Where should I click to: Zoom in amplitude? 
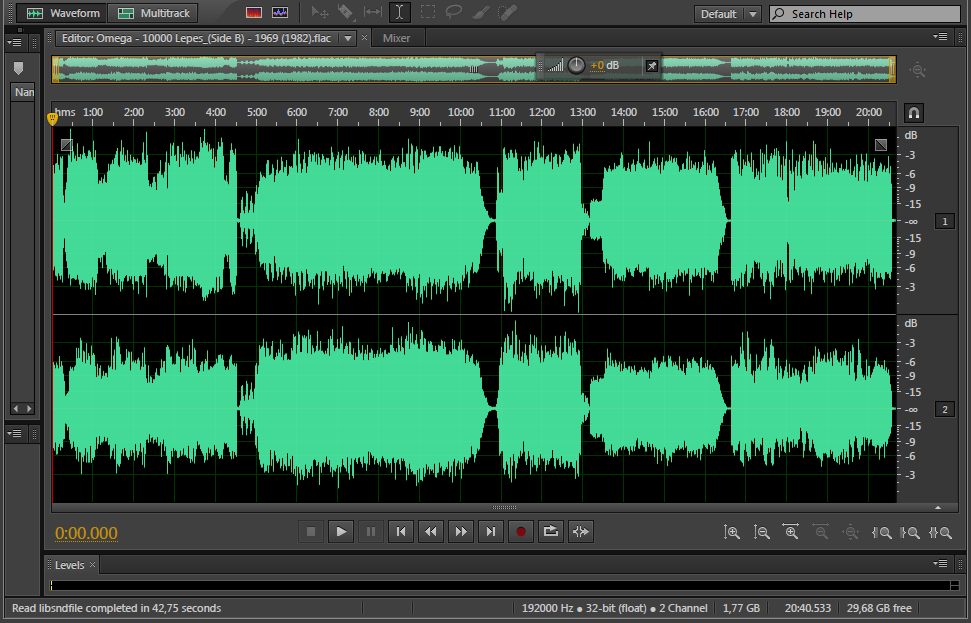click(731, 532)
